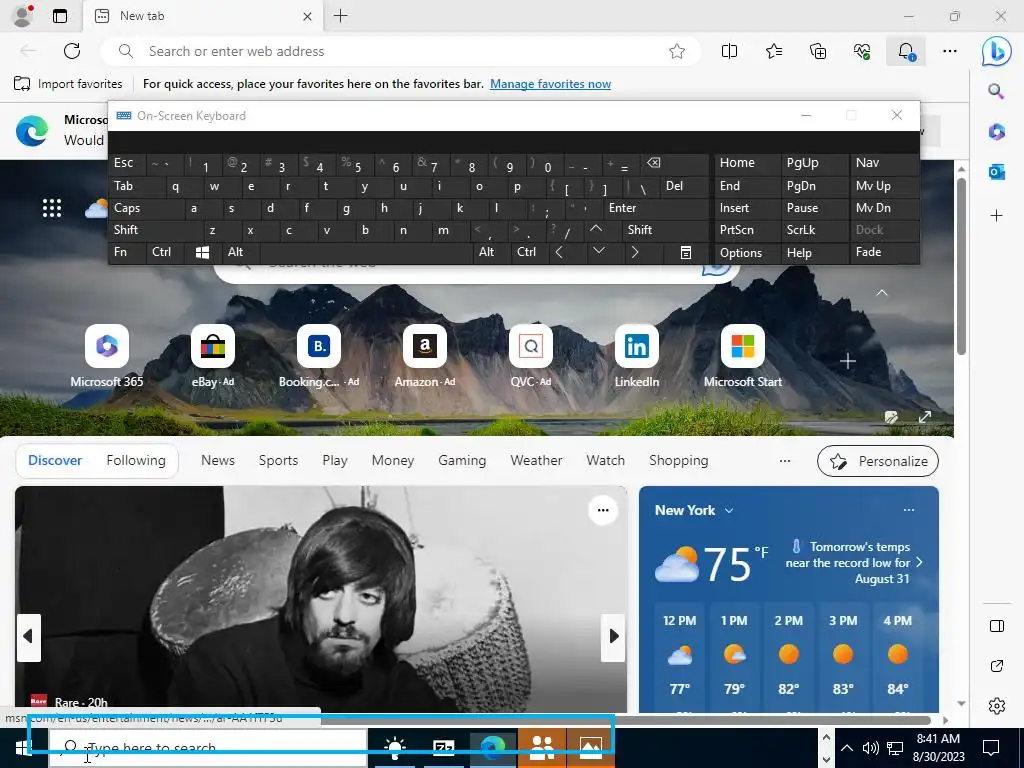Click the address bar field

coord(400,51)
